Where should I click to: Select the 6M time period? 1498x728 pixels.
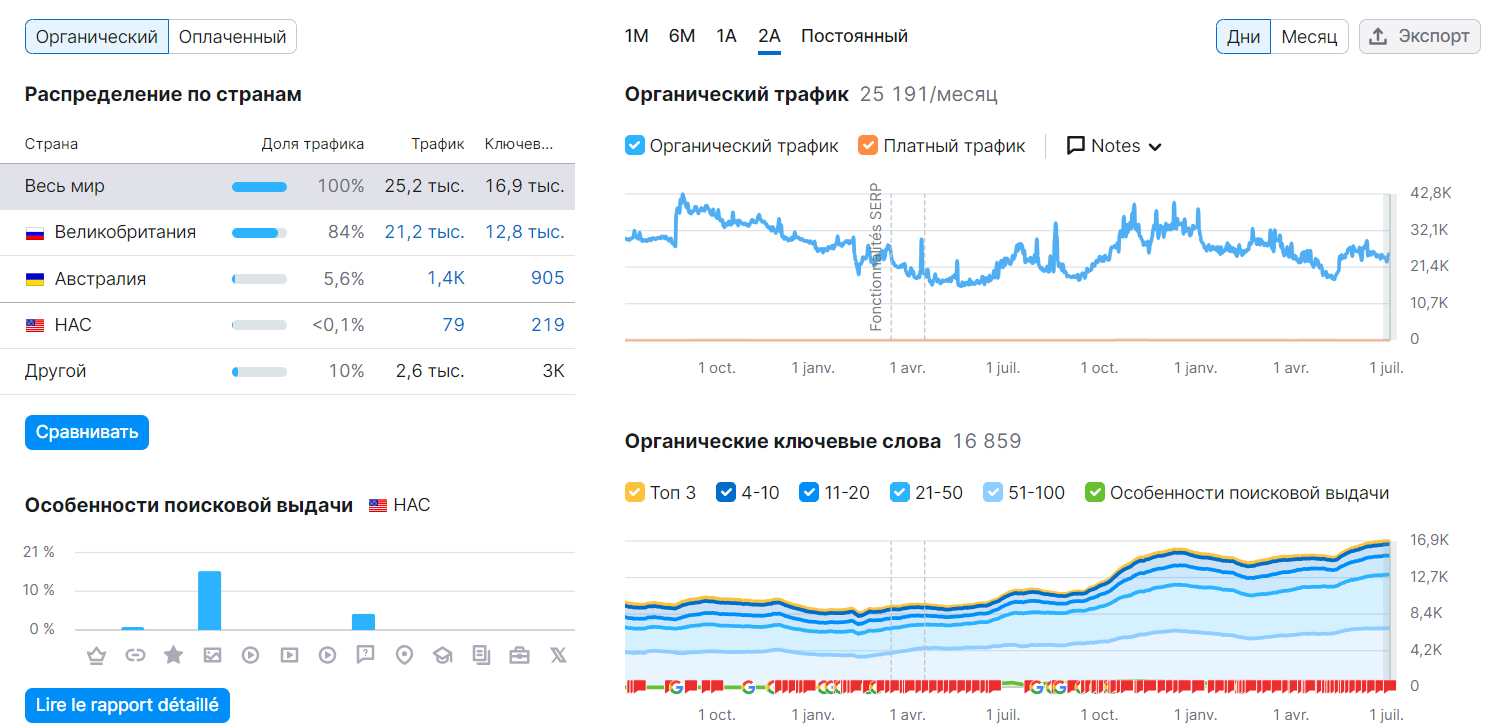point(681,35)
